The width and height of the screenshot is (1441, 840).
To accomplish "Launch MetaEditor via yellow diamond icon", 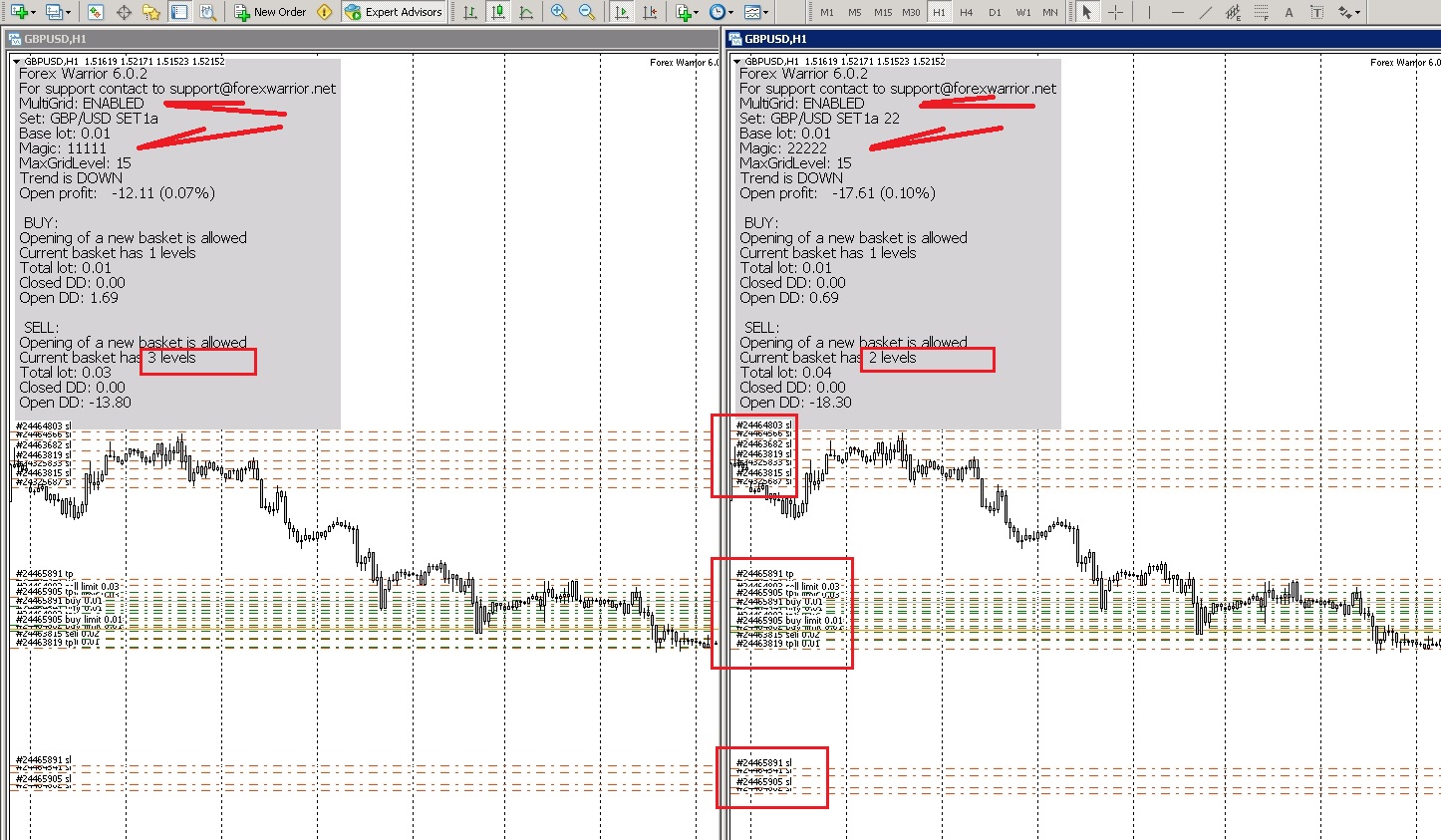I will 324,12.
